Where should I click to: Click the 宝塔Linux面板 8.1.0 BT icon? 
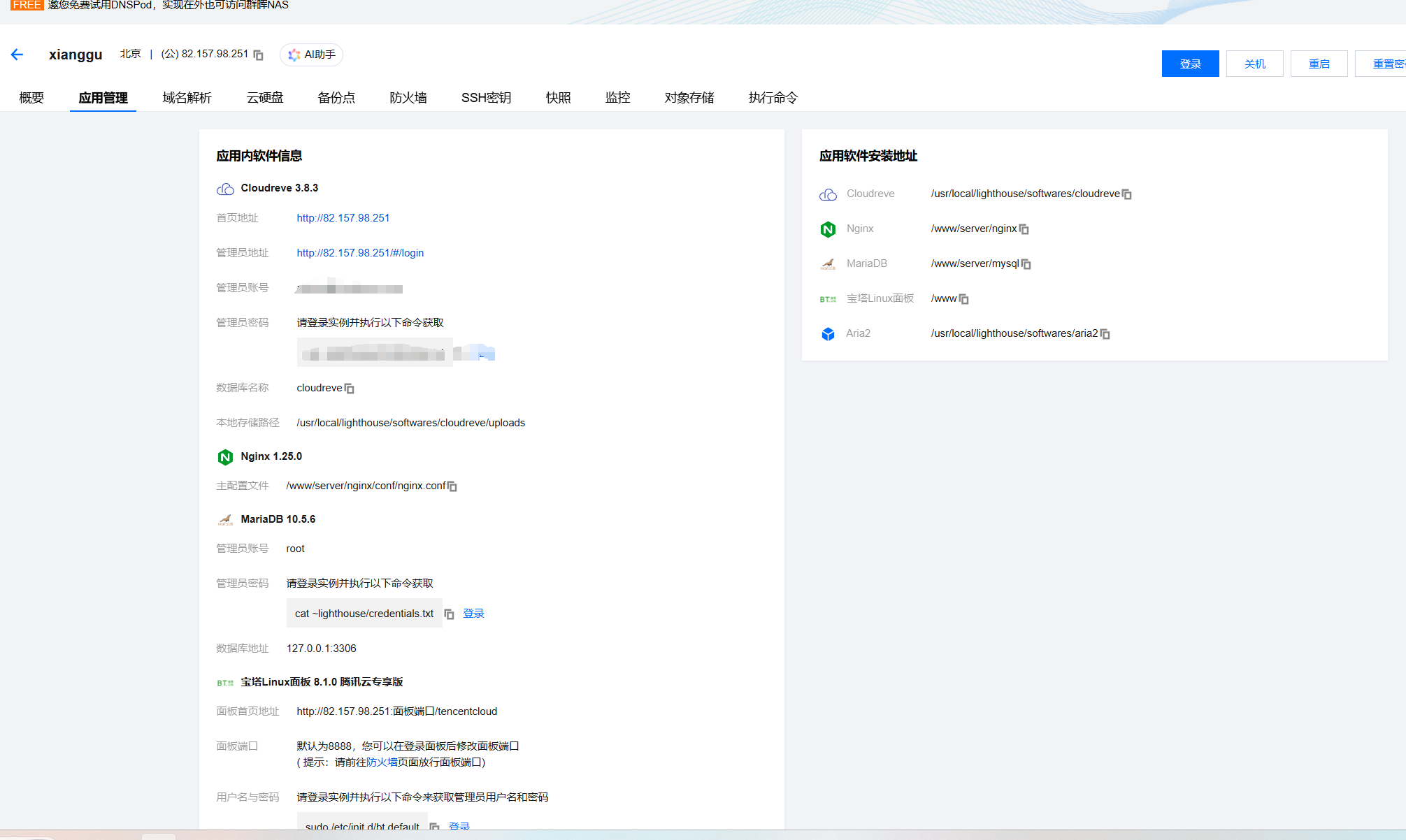[x=225, y=683]
